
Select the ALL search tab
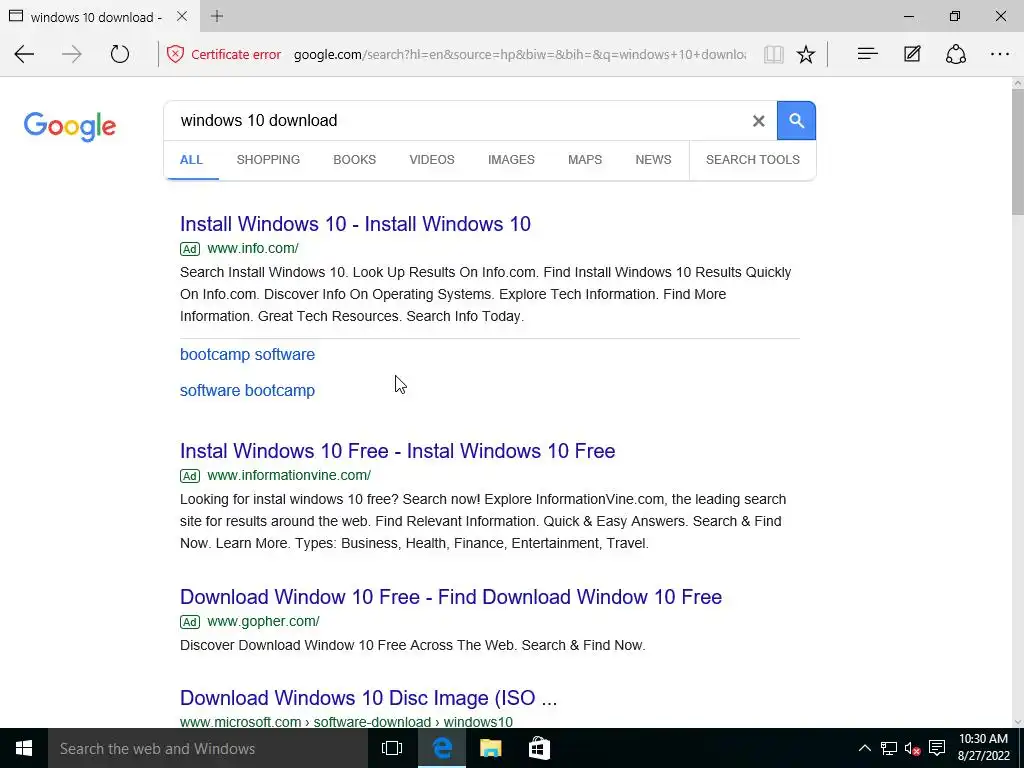pyautogui.click(x=191, y=160)
